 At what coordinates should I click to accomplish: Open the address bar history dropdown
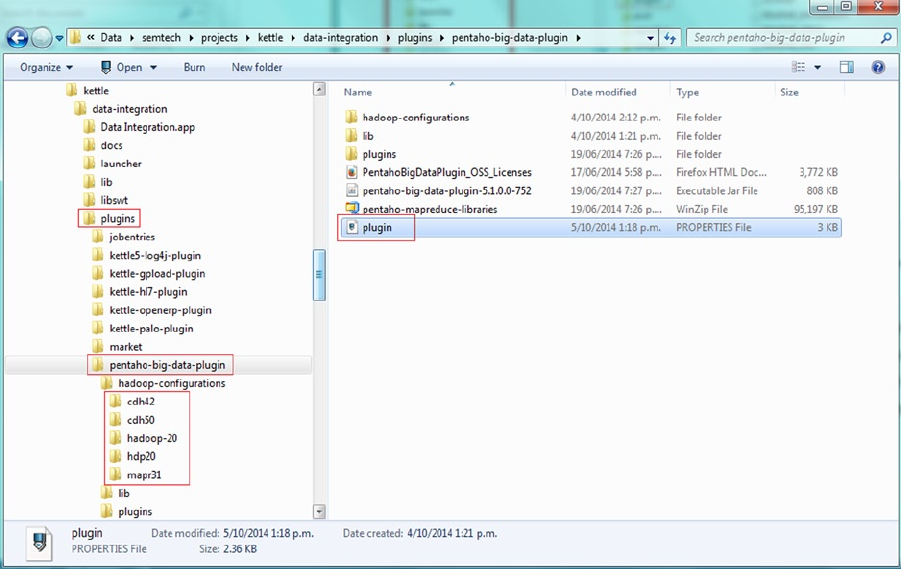click(x=650, y=38)
